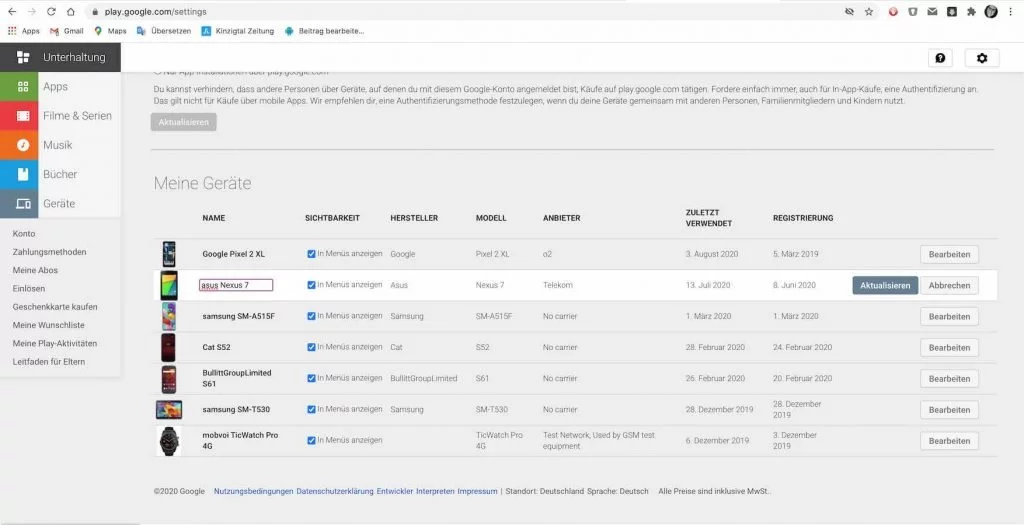Open Meine Play-Aktivitäten link
The image size is (1024, 525).
pyautogui.click(x=55, y=343)
